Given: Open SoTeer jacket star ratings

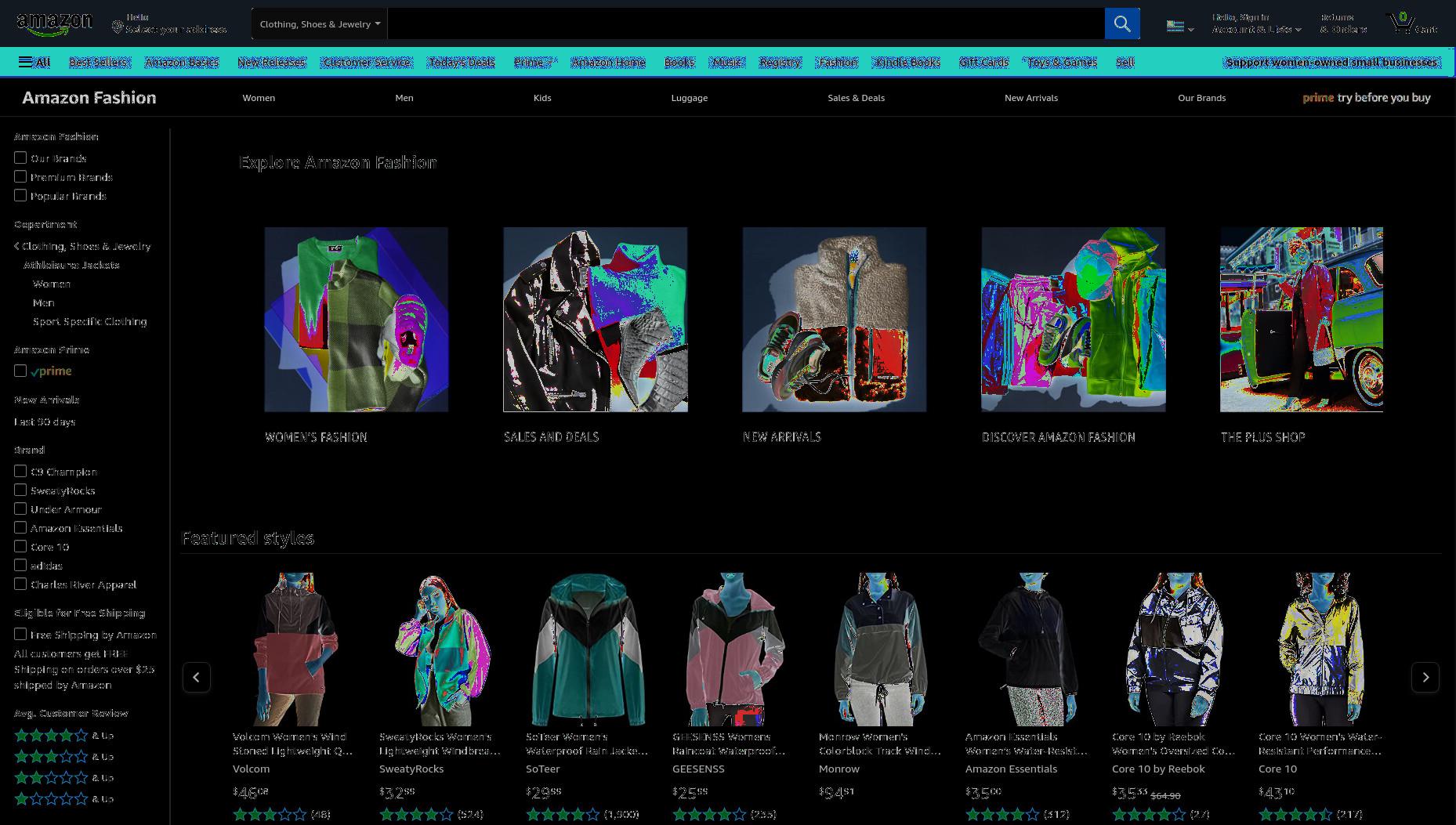Looking at the screenshot, I should coord(563,814).
